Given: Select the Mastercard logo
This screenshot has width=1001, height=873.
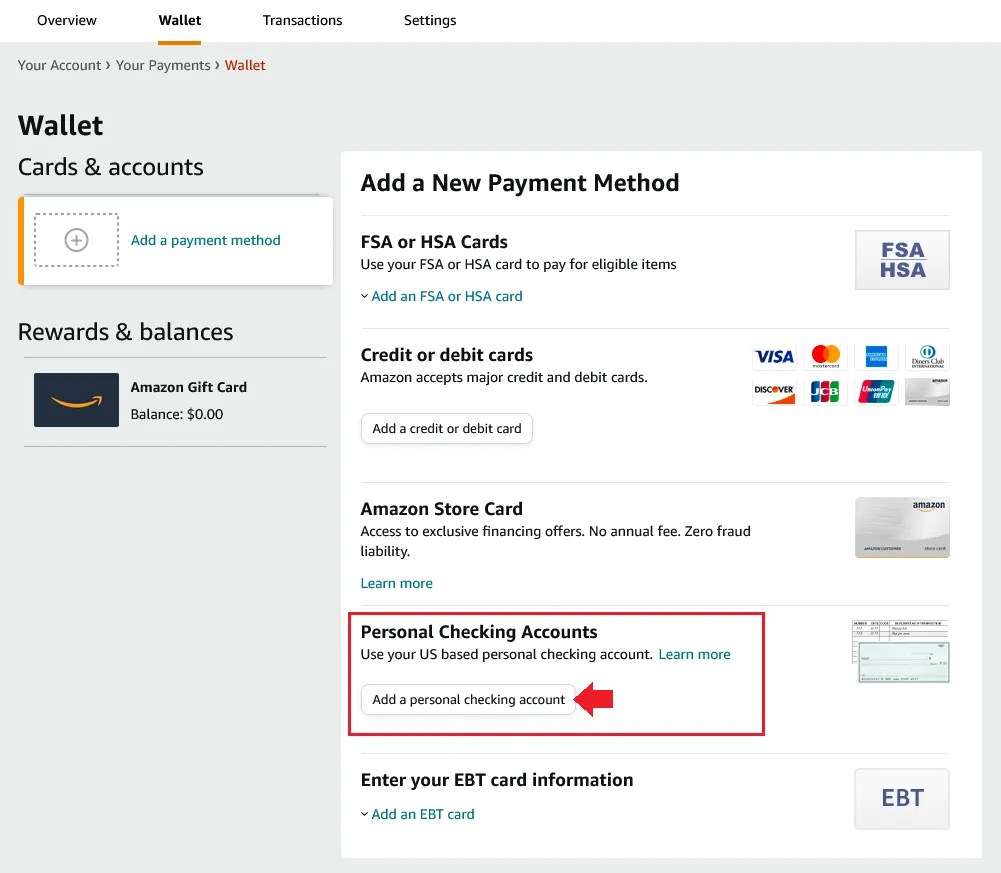Looking at the screenshot, I should tap(825, 356).
